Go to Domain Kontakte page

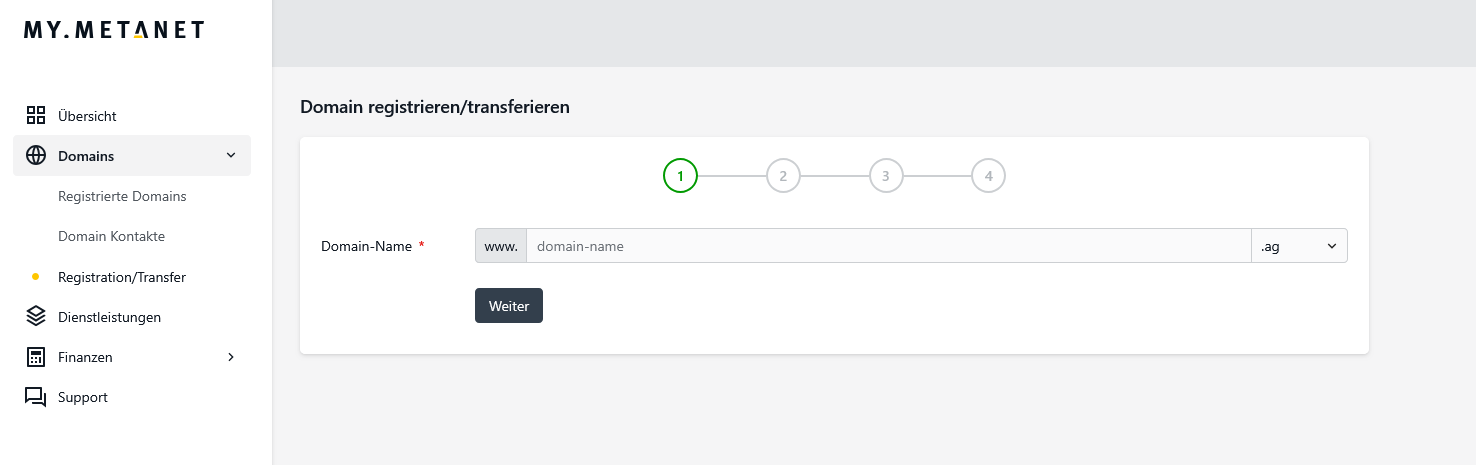tap(111, 237)
